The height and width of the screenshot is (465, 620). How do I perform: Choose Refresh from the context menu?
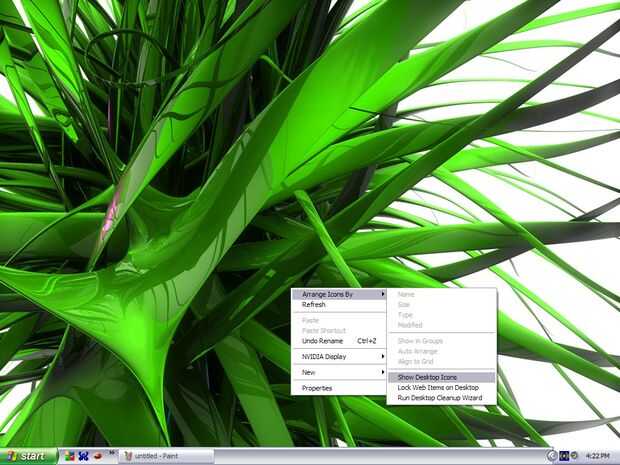338,304
